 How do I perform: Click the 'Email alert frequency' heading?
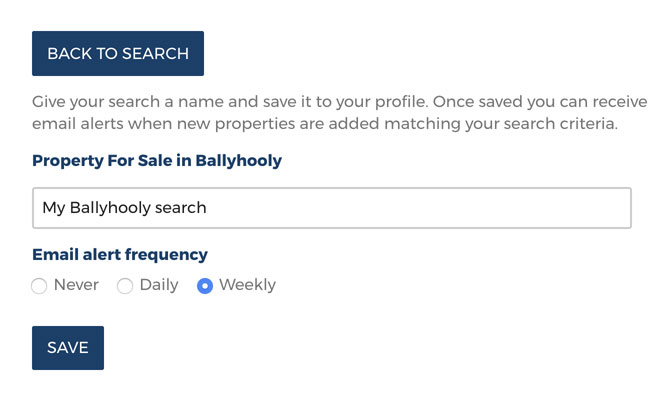click(120, 254)
